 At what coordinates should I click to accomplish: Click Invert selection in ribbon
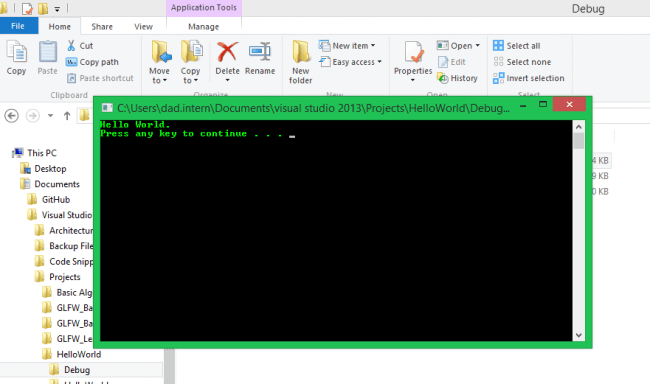click(x=529, y=78)
